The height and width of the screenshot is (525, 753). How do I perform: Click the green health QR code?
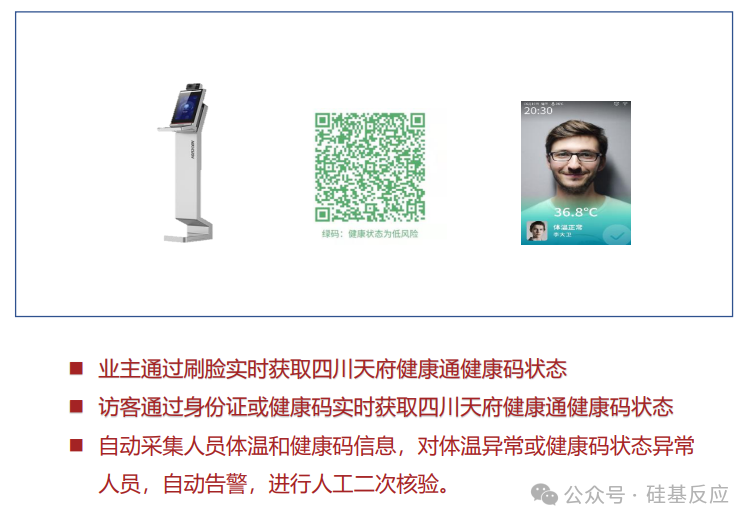click(370, 168)
